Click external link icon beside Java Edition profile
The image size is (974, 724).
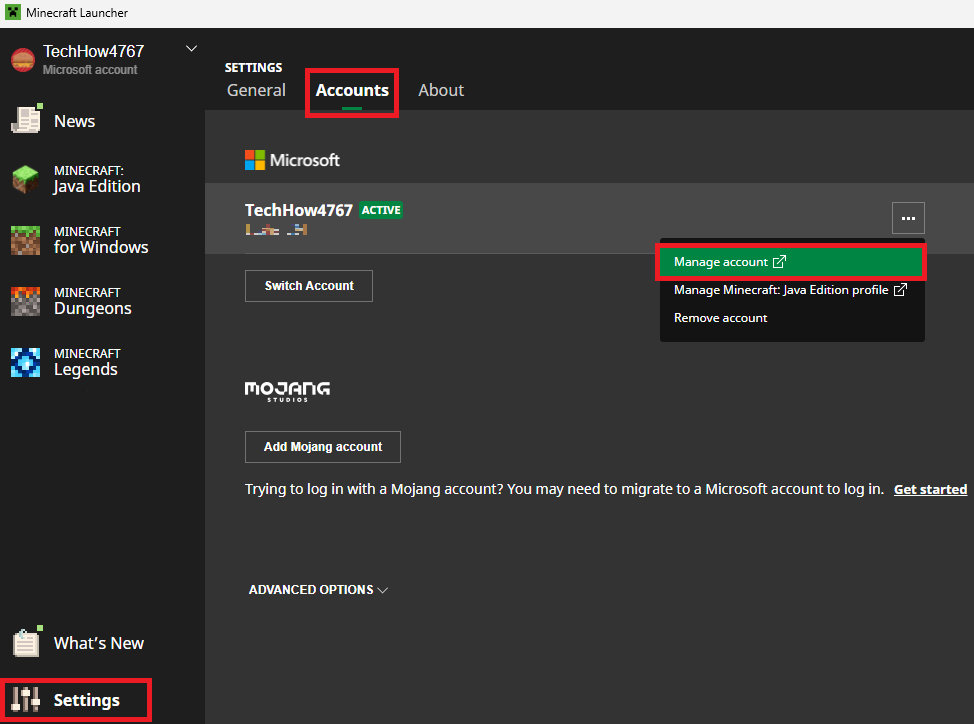pos(900,289)
